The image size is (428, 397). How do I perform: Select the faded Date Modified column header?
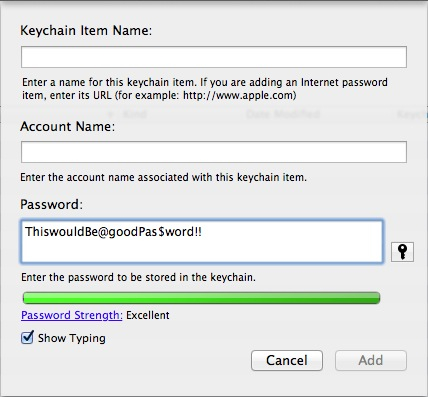coord(283,114)
